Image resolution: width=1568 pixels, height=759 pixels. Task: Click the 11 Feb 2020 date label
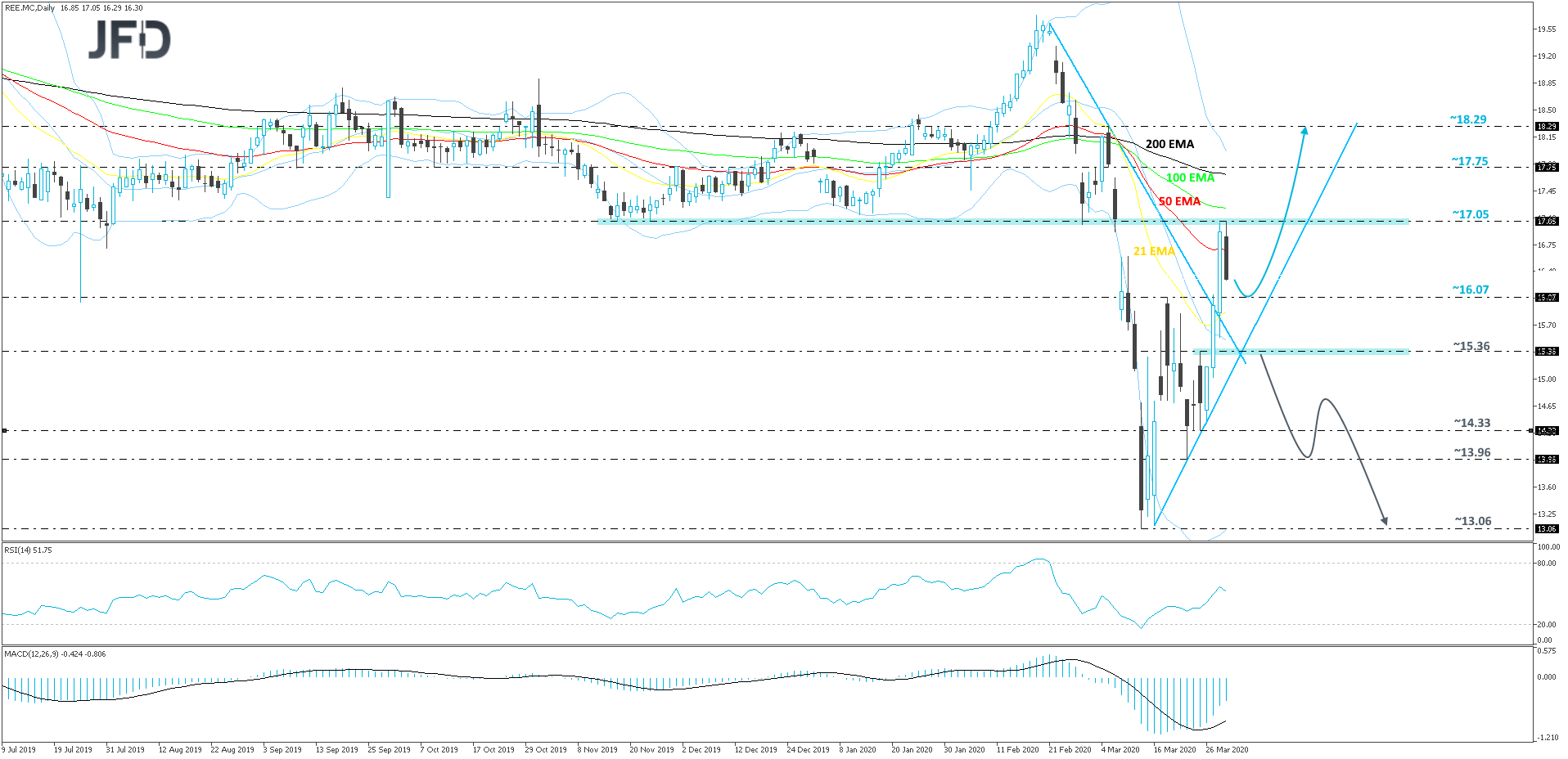(1017, 749)
